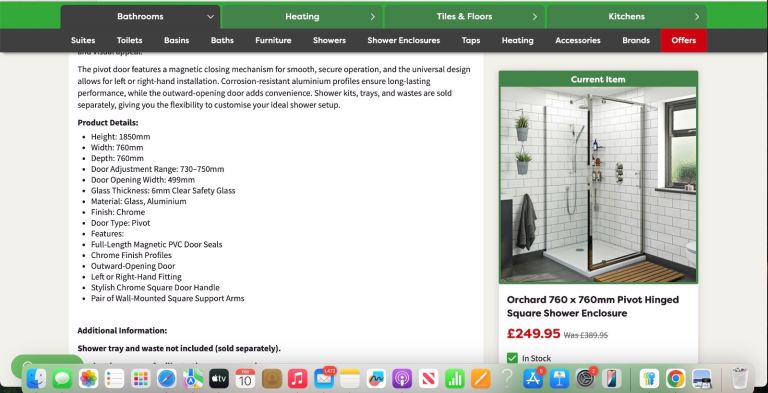This screenshot has height=393, width=768.
Task: Expand the Bathrooms dropdown chevron
Action: [211, 17]
